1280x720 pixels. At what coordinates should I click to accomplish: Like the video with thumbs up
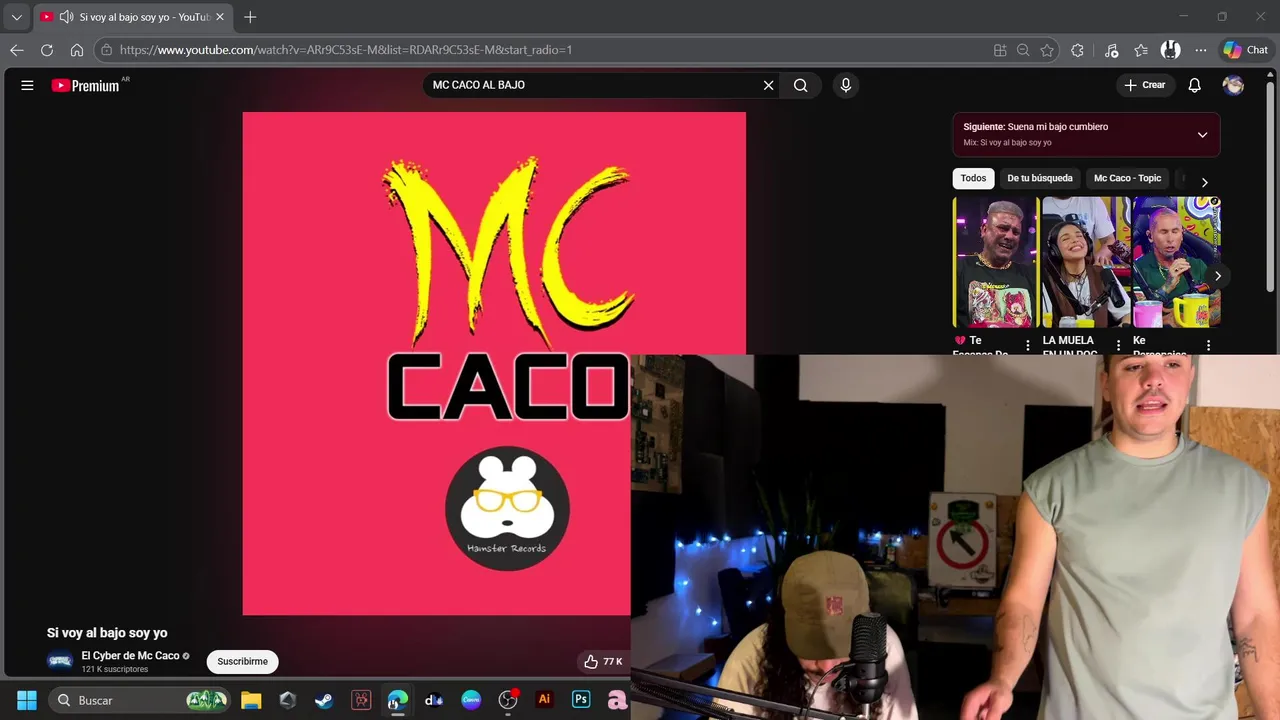pyautogui.click(x=603, y=661)
